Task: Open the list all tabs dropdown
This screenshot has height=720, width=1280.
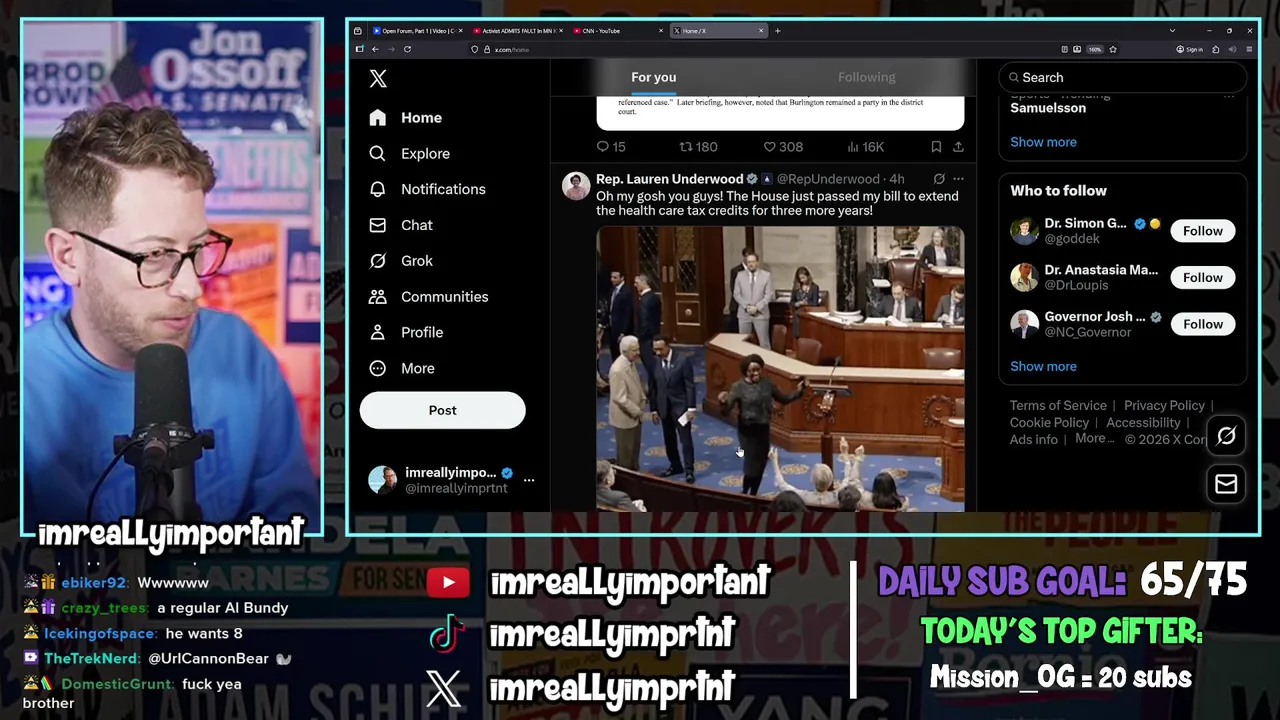Action: 1172,31
